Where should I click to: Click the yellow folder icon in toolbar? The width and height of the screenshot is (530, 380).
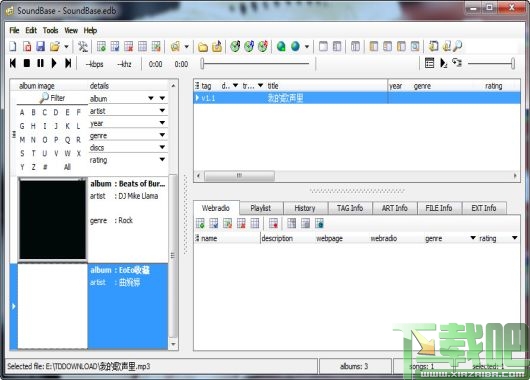203,47
